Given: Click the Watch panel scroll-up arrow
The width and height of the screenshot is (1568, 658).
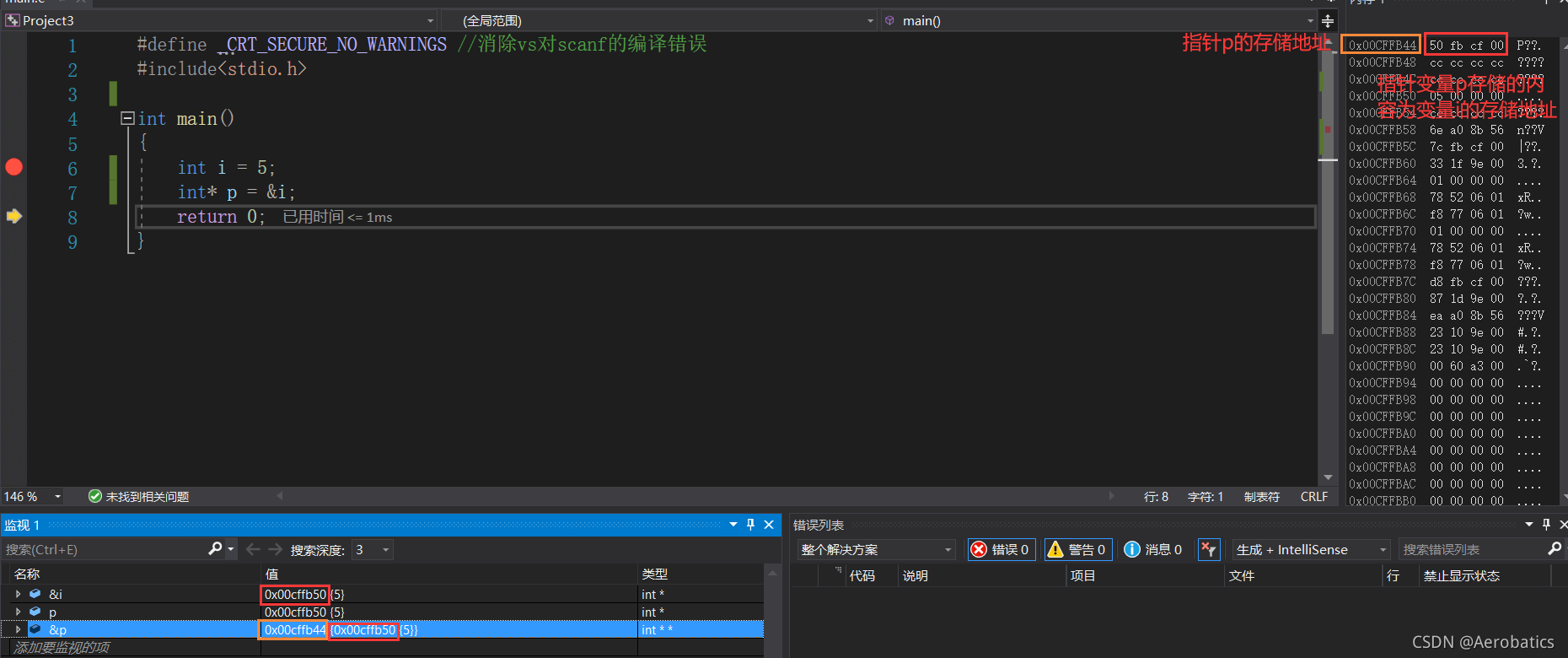Looking at the screenshot, I should click(x=771, y=573).
